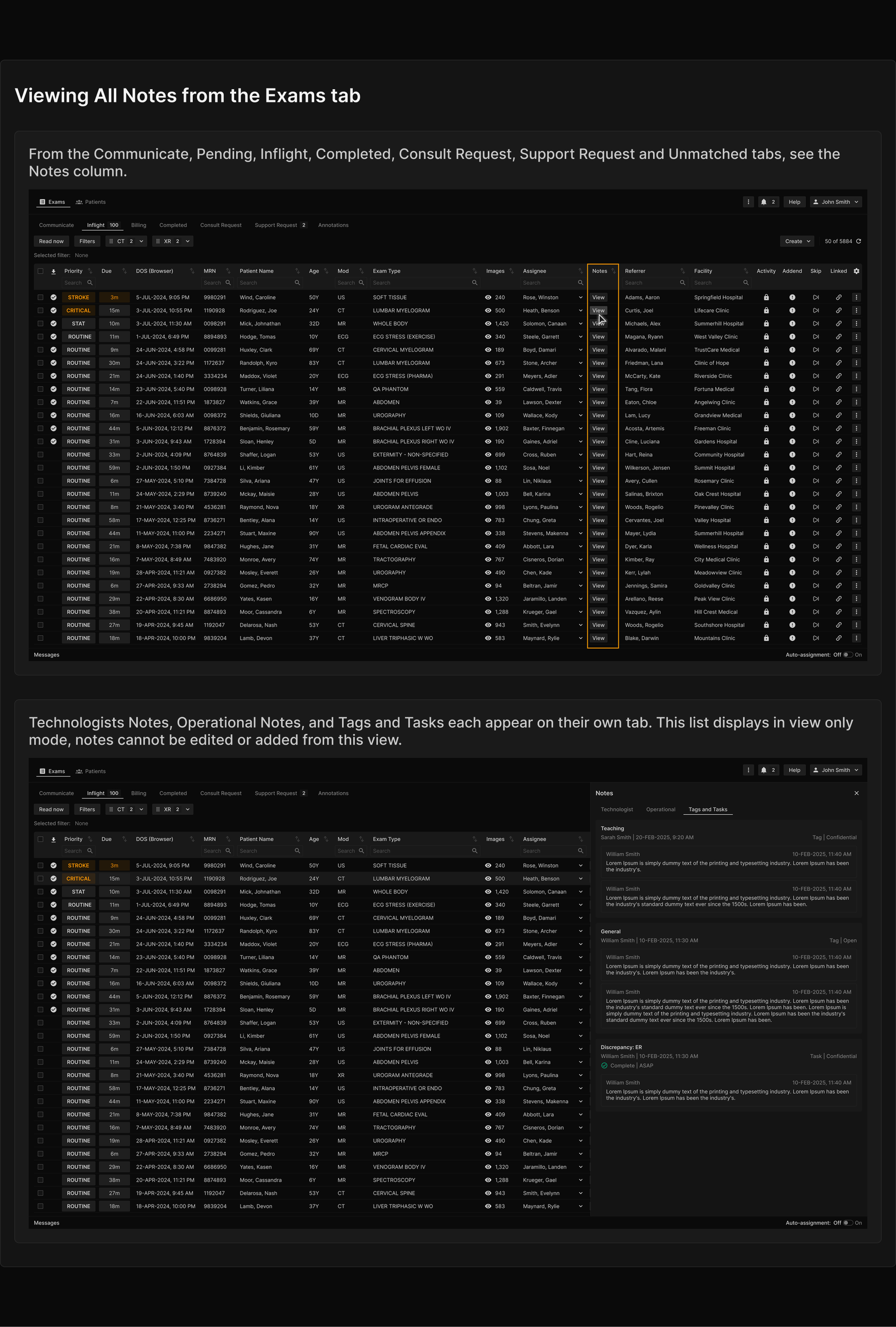Open the John Smith user menu in upper screenshot

[835, 202]
